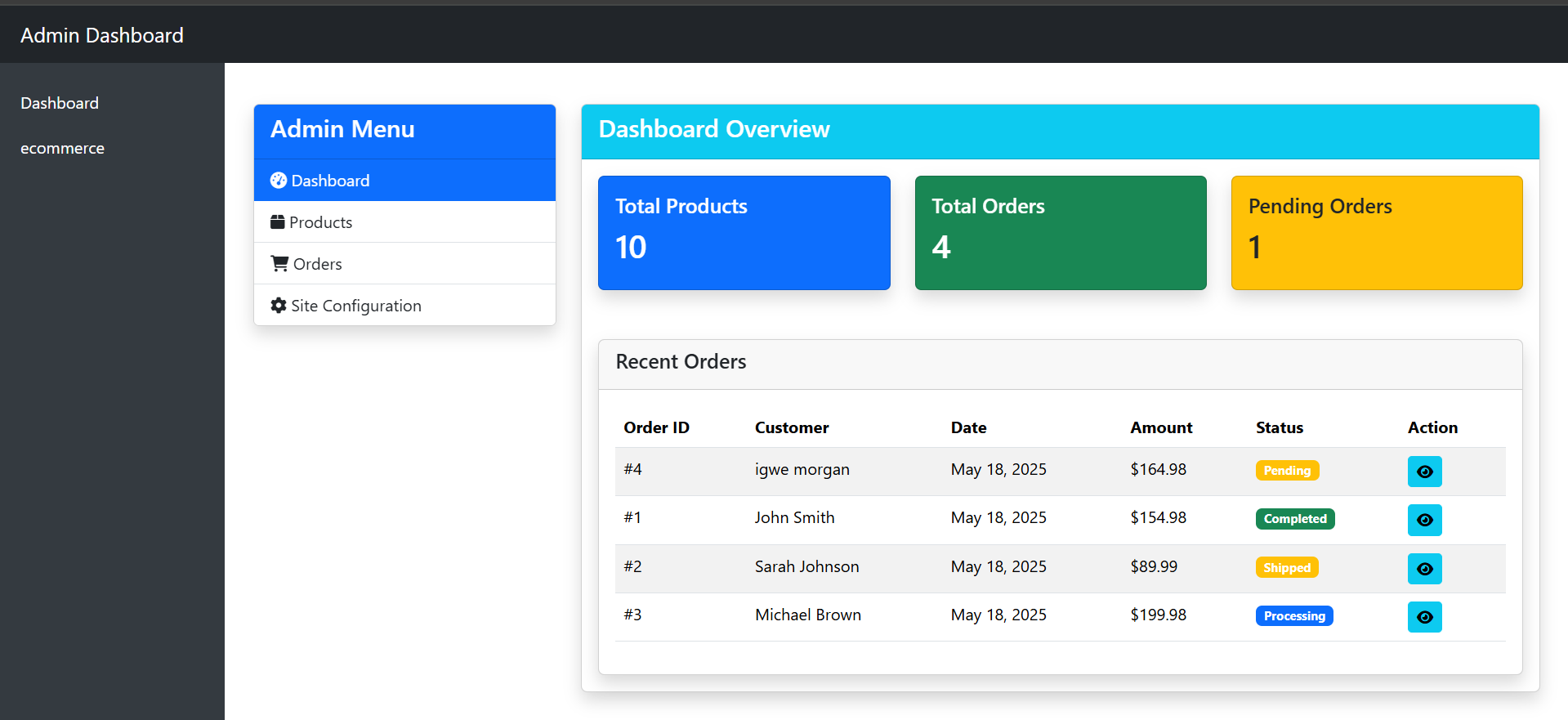Open the ecommerce sidebar link
Viewport: 1568px width, 720px height.
click(x=62, y=148)
